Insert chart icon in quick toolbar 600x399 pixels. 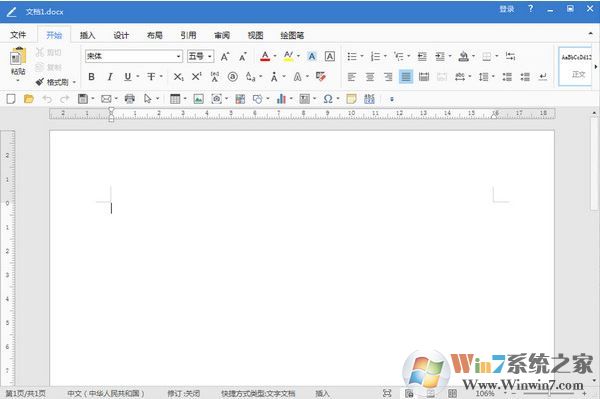(x=281, y=99)
